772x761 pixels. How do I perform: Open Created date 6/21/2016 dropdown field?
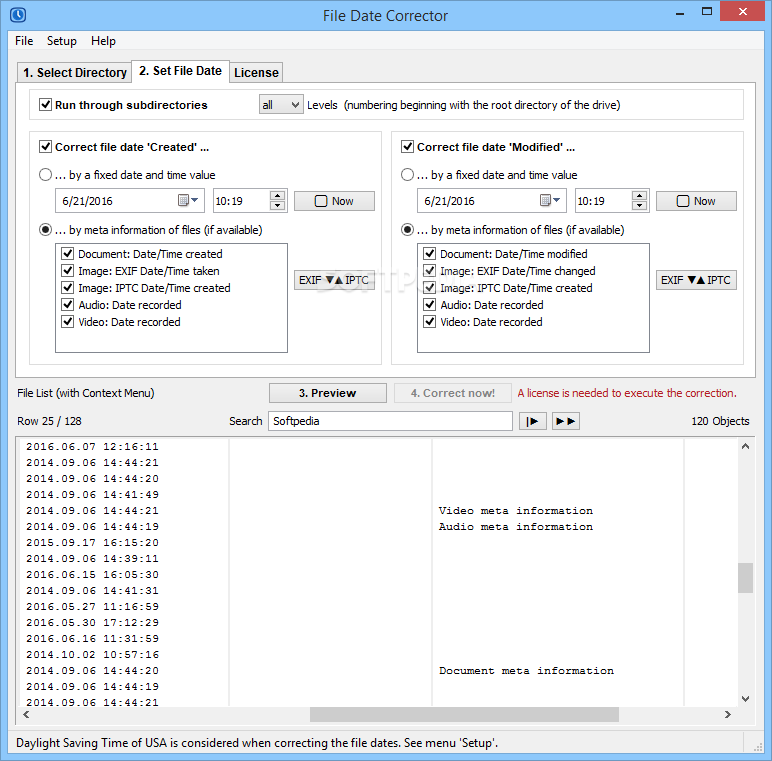(129, 201)
